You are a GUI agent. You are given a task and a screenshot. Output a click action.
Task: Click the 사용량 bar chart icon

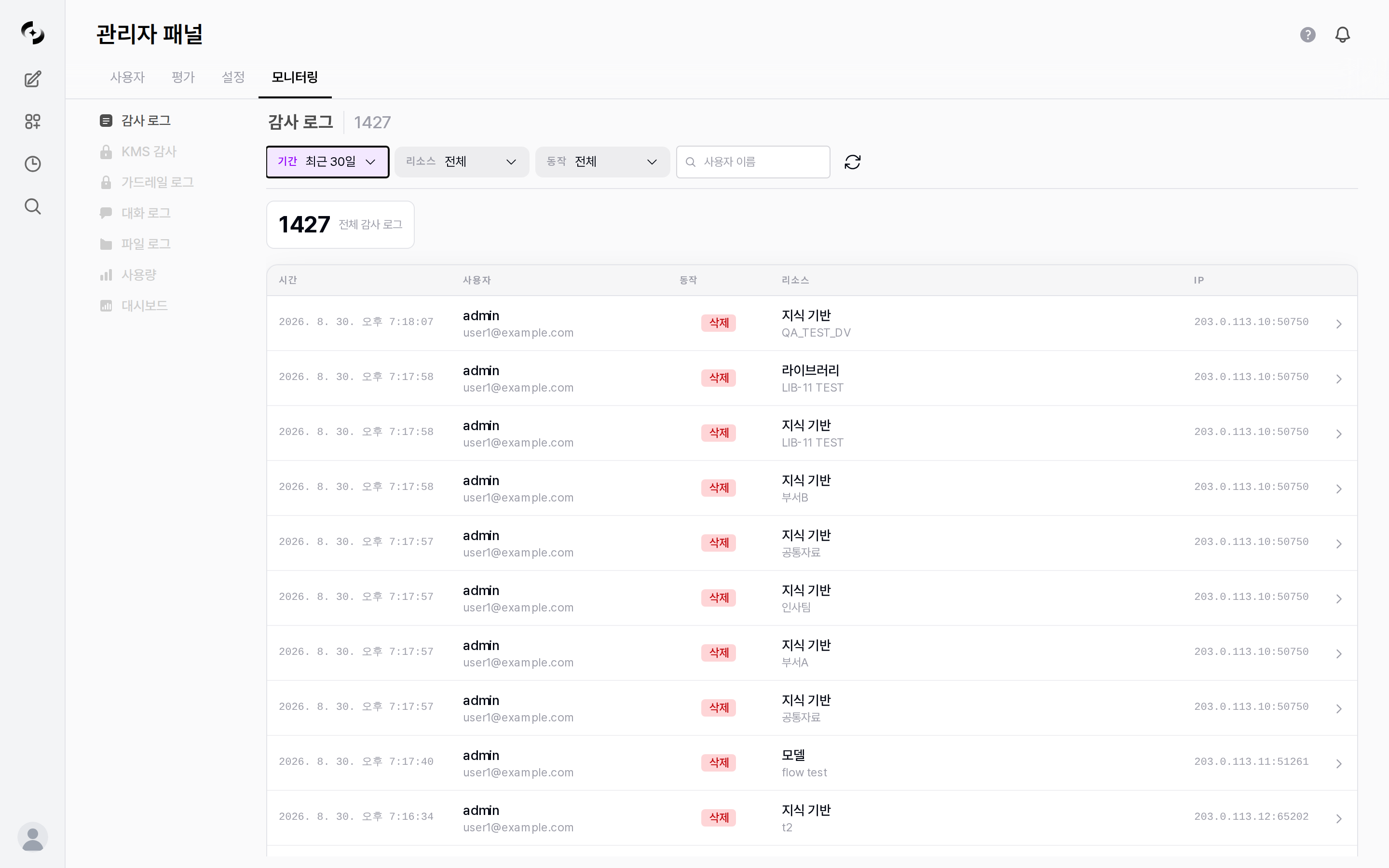[x=106, y=275]
